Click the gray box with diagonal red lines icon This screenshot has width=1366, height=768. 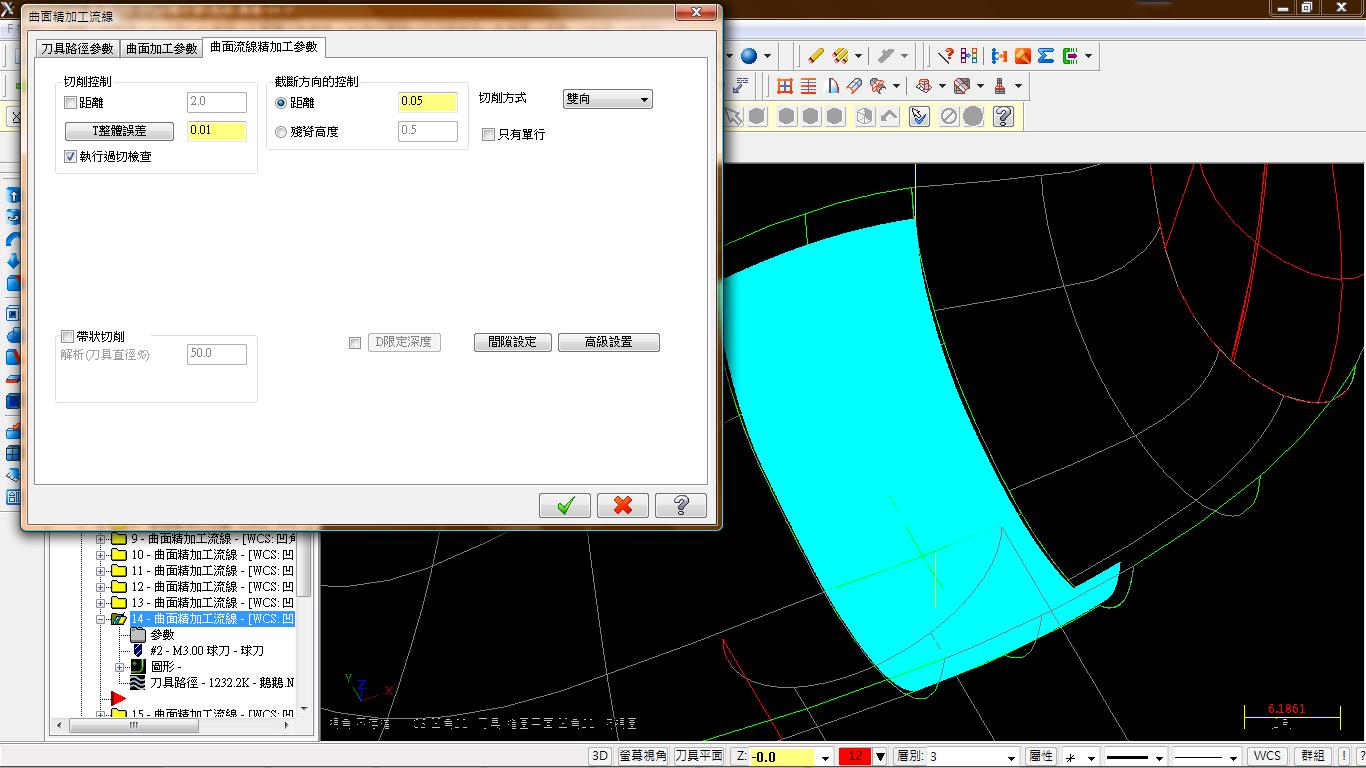pyautogui.click(x=962, y=86)
